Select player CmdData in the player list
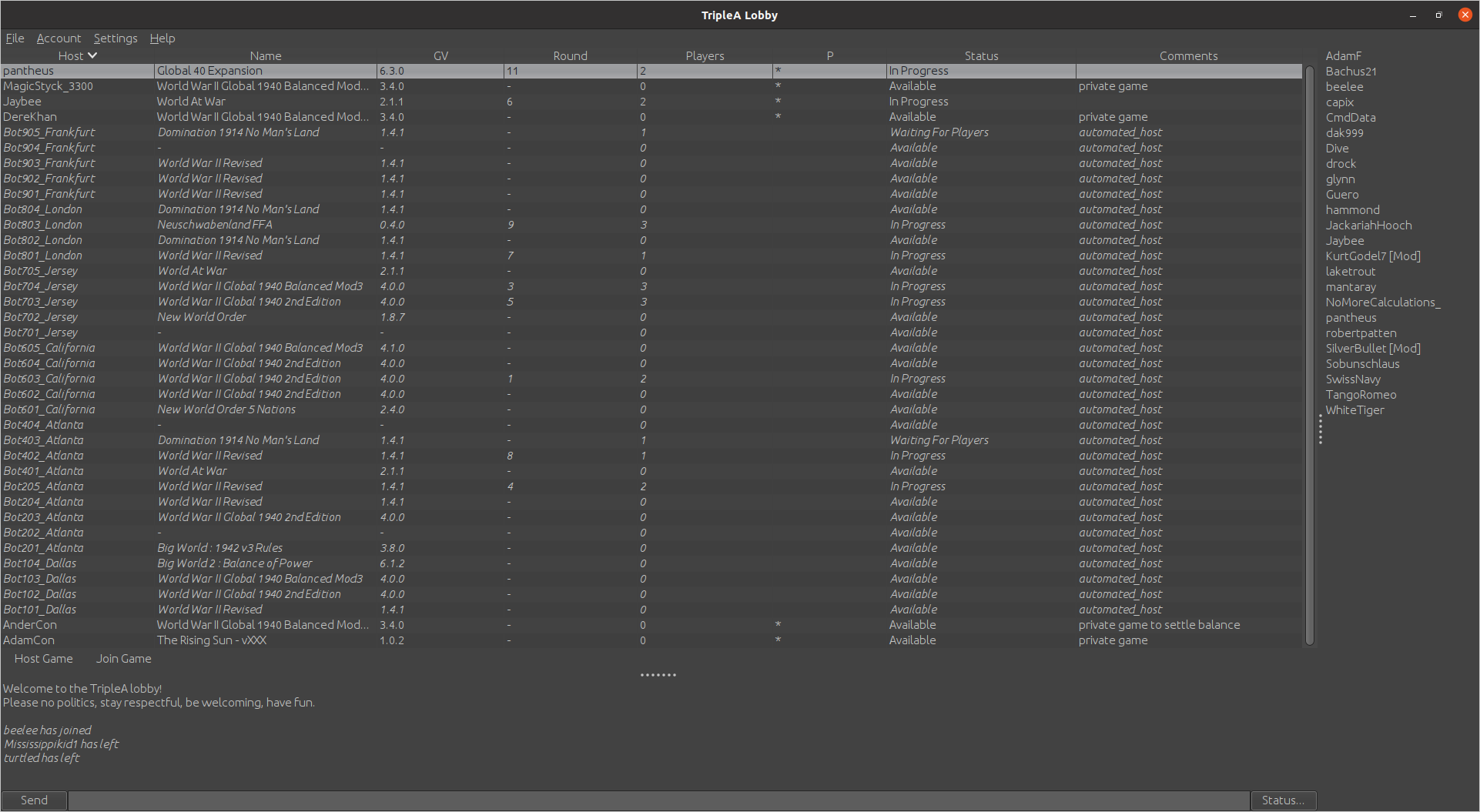 point(1351,118)
